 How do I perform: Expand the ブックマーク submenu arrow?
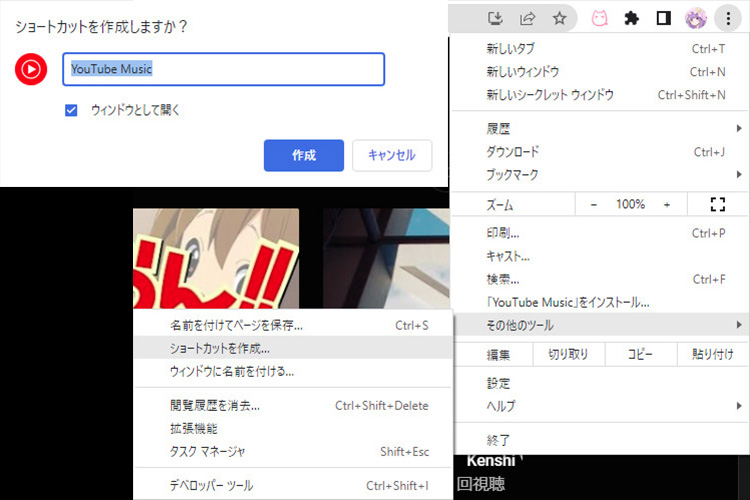click(739, 175)
